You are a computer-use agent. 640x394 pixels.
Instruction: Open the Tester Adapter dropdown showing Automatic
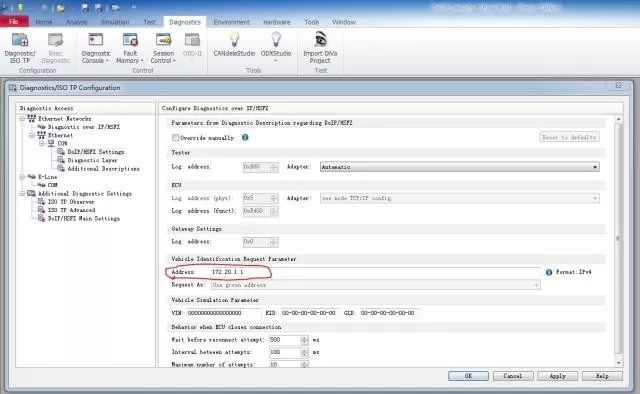(460, 167)
